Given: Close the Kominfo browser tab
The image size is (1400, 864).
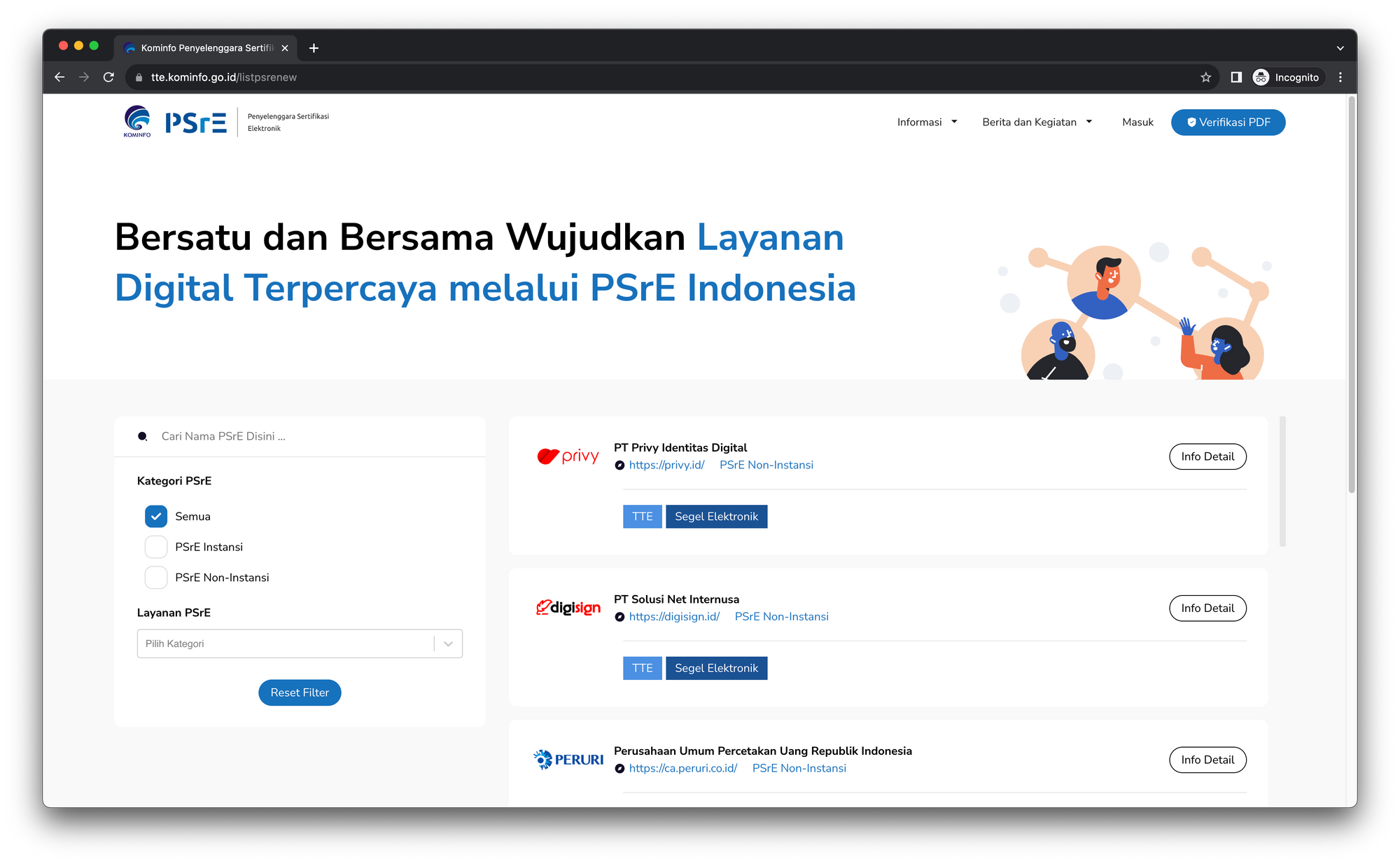Looking at the screenshot, I should coord(285,48).
